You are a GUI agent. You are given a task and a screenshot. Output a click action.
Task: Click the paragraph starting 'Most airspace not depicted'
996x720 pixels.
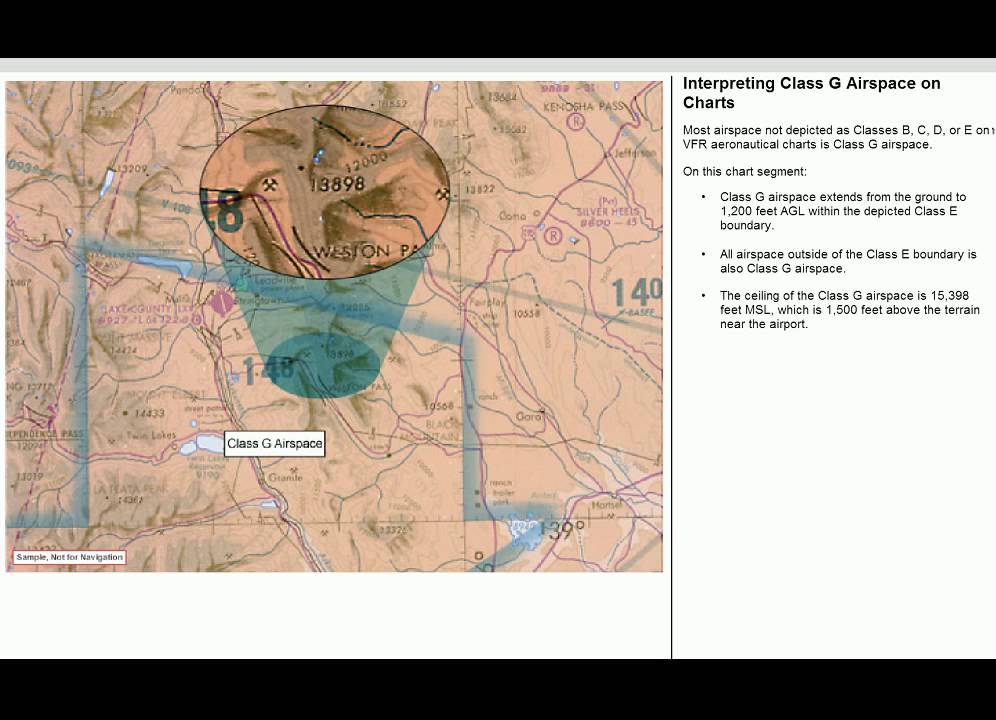[836, 137]
